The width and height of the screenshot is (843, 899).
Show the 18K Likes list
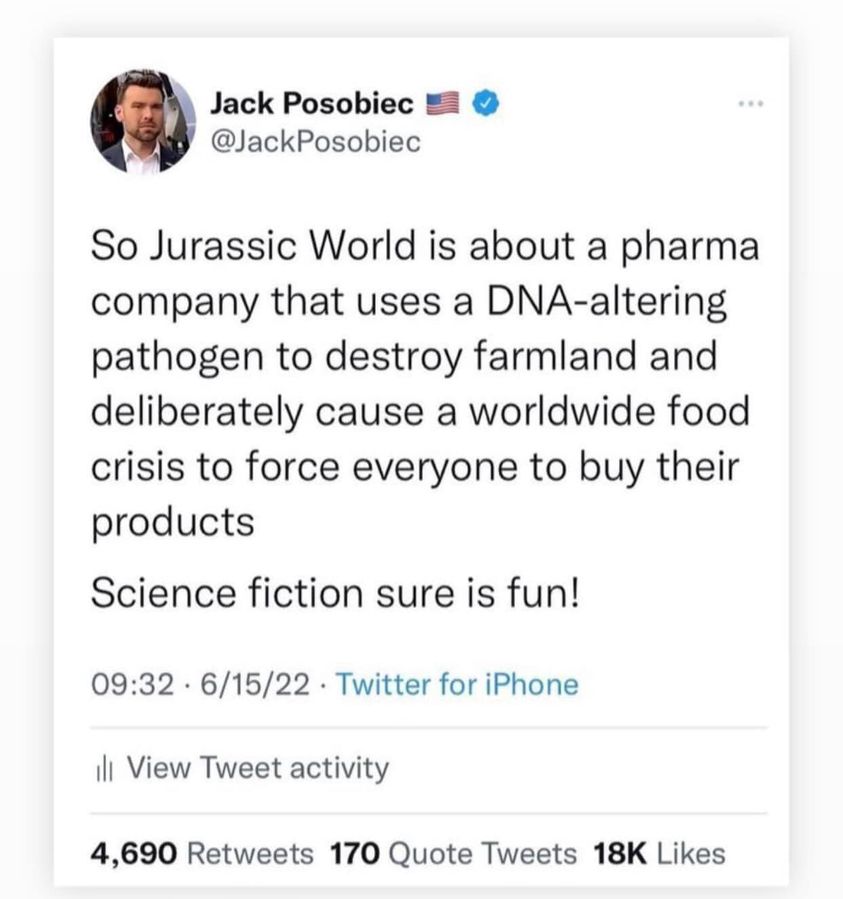tap(659, 853)
